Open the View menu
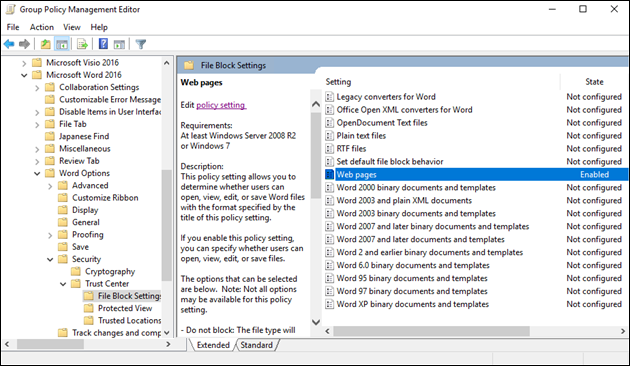The image size is (630, 366). 72,27
